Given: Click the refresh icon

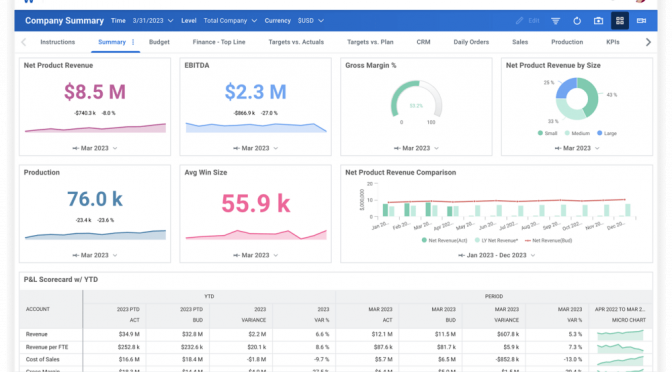Looking at the screenshot, I should tap(577, 21).
